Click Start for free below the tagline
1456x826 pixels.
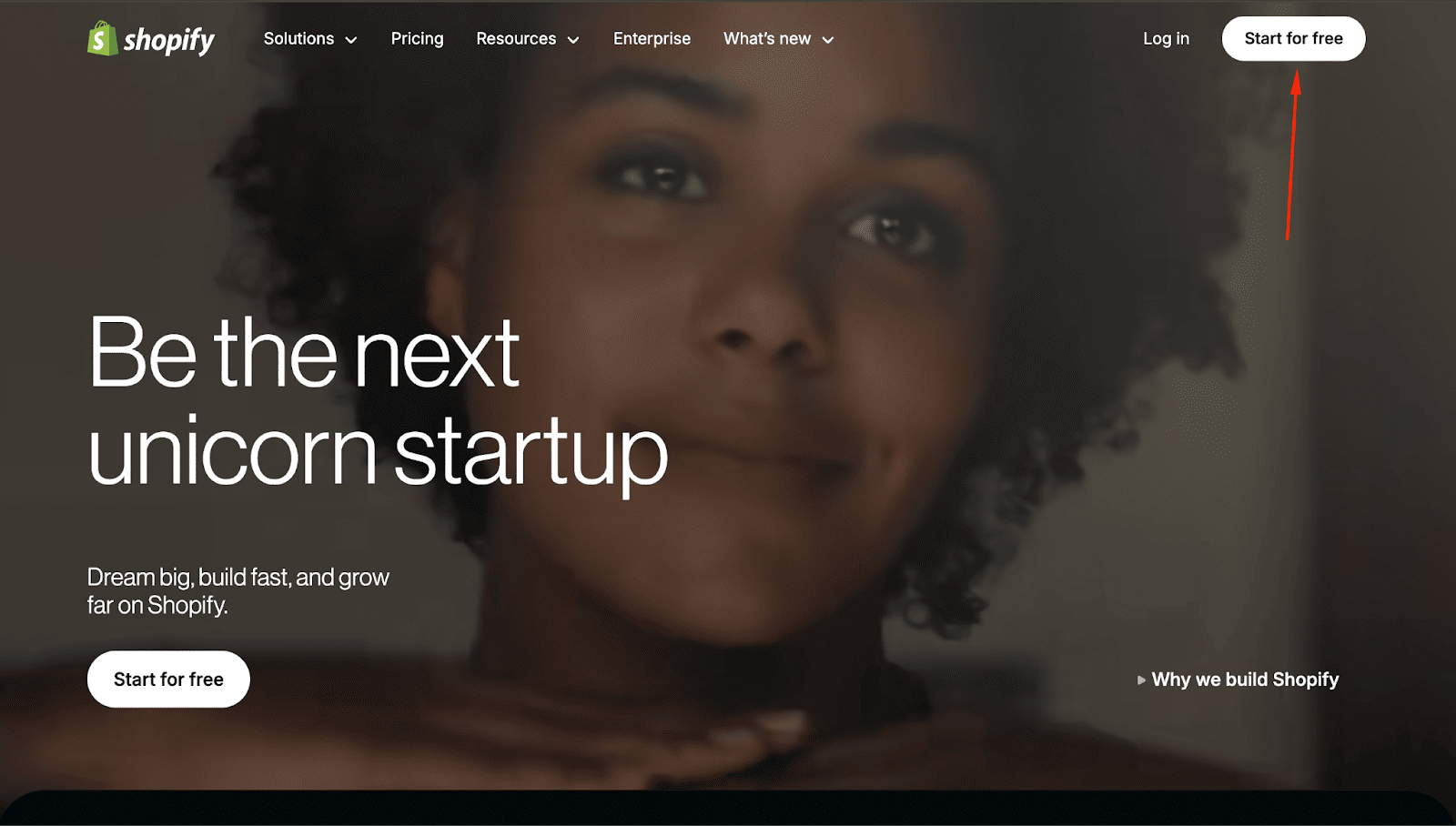[x=168, y=679]
